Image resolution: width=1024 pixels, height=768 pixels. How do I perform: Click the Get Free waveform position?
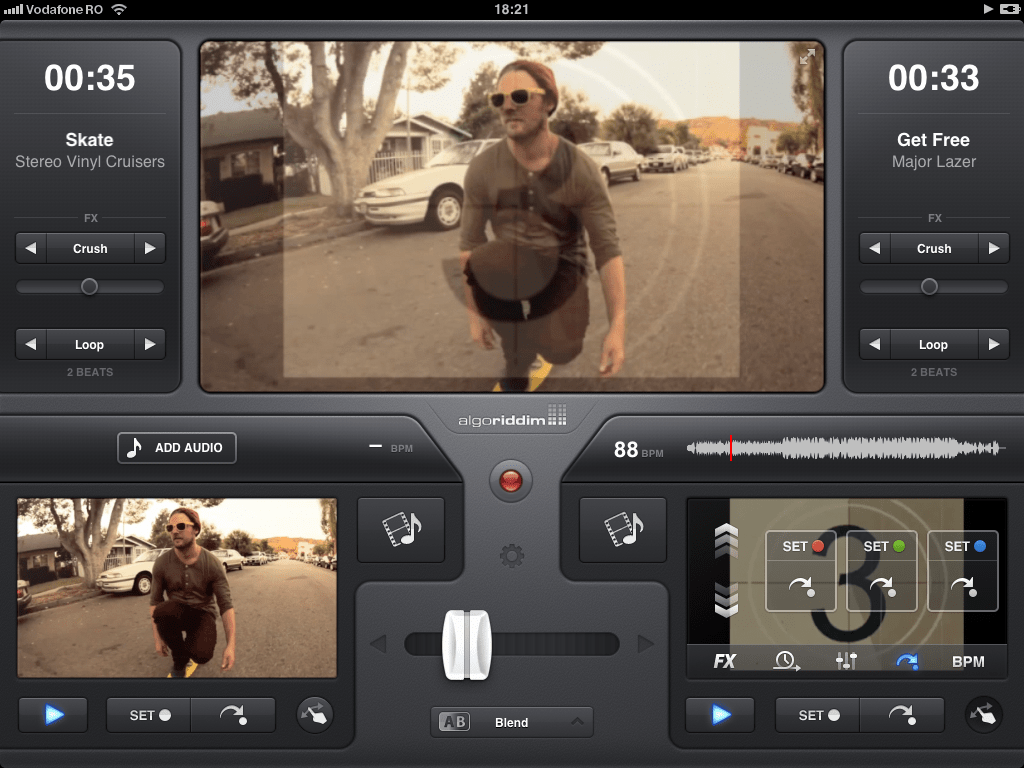[846, 448]
